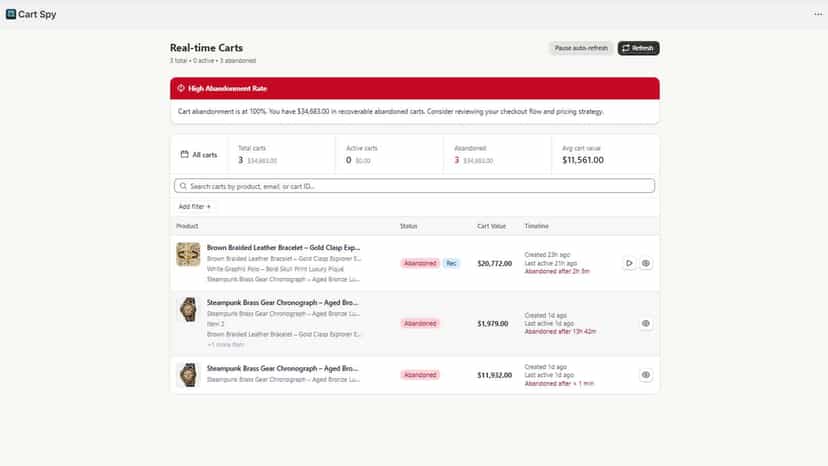Play recording for the $20,772.00 cart
828x466 pixels.
(x=629, y=263)
